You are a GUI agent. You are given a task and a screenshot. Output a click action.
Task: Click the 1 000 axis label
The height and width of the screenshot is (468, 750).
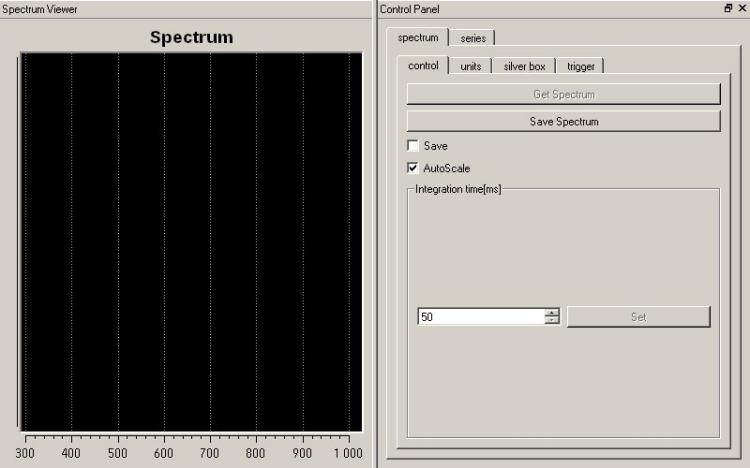coord(348,453)
